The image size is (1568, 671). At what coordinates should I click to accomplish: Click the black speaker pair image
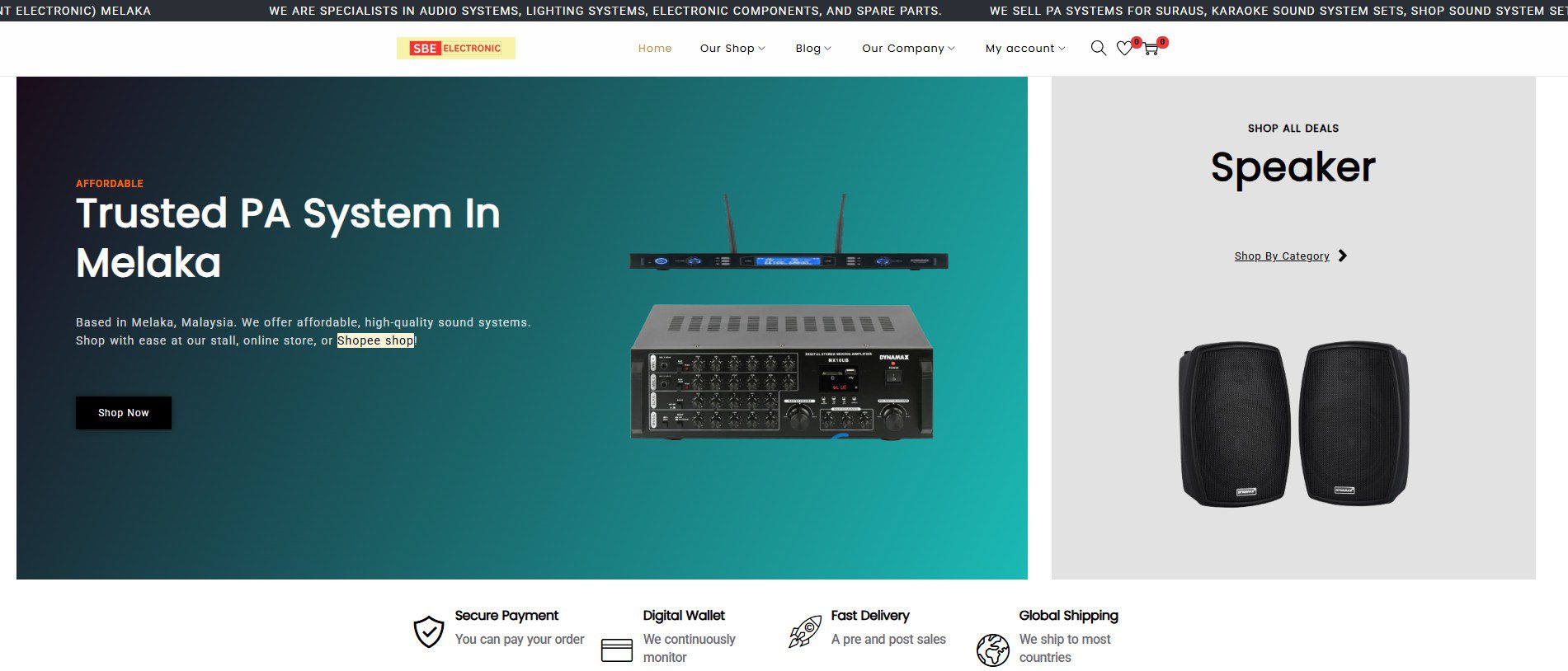click(1293, 424)
